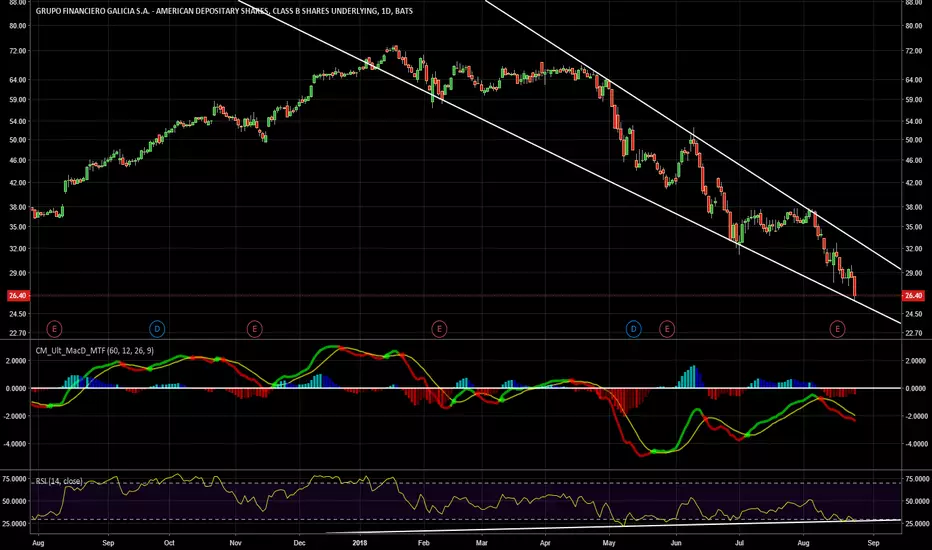Click the Dec label on the time axis

(299, 543)
